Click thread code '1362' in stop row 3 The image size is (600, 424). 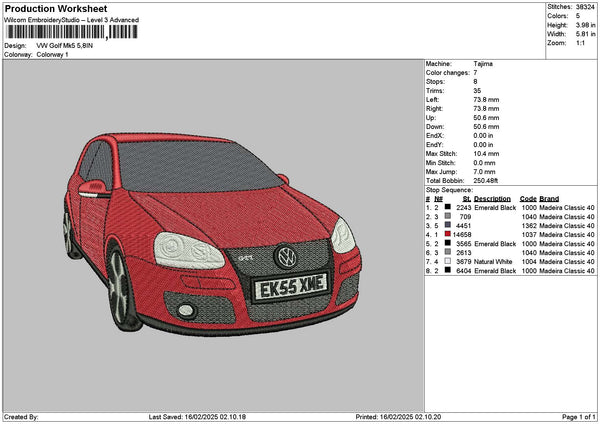[x=529, y=226]
